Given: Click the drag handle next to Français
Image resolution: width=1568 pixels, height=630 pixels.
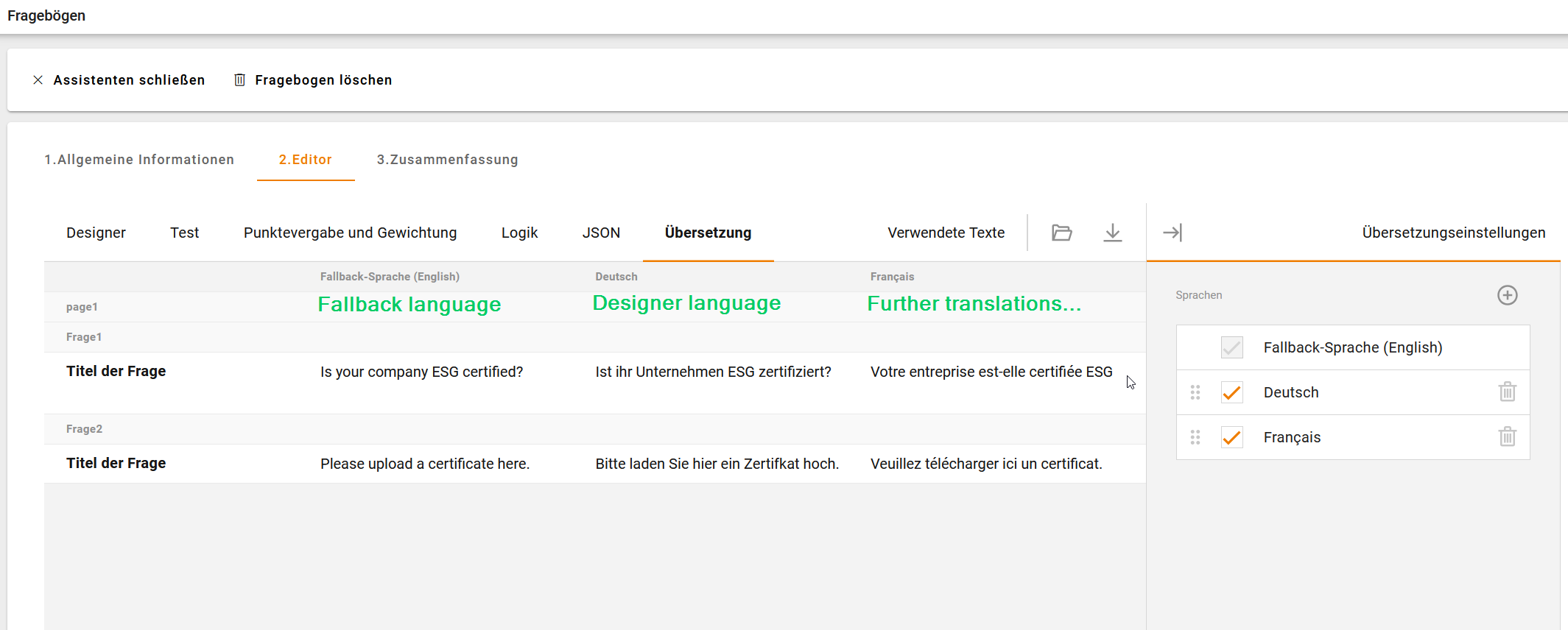Looking at the screenshot, I should tap(1195, 437).
